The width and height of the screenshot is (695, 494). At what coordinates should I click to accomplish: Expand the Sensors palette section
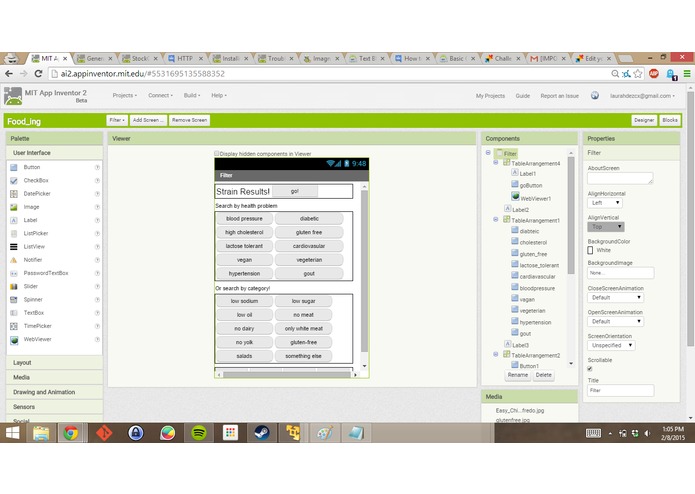pyautogui.click(x=55, y=407)
